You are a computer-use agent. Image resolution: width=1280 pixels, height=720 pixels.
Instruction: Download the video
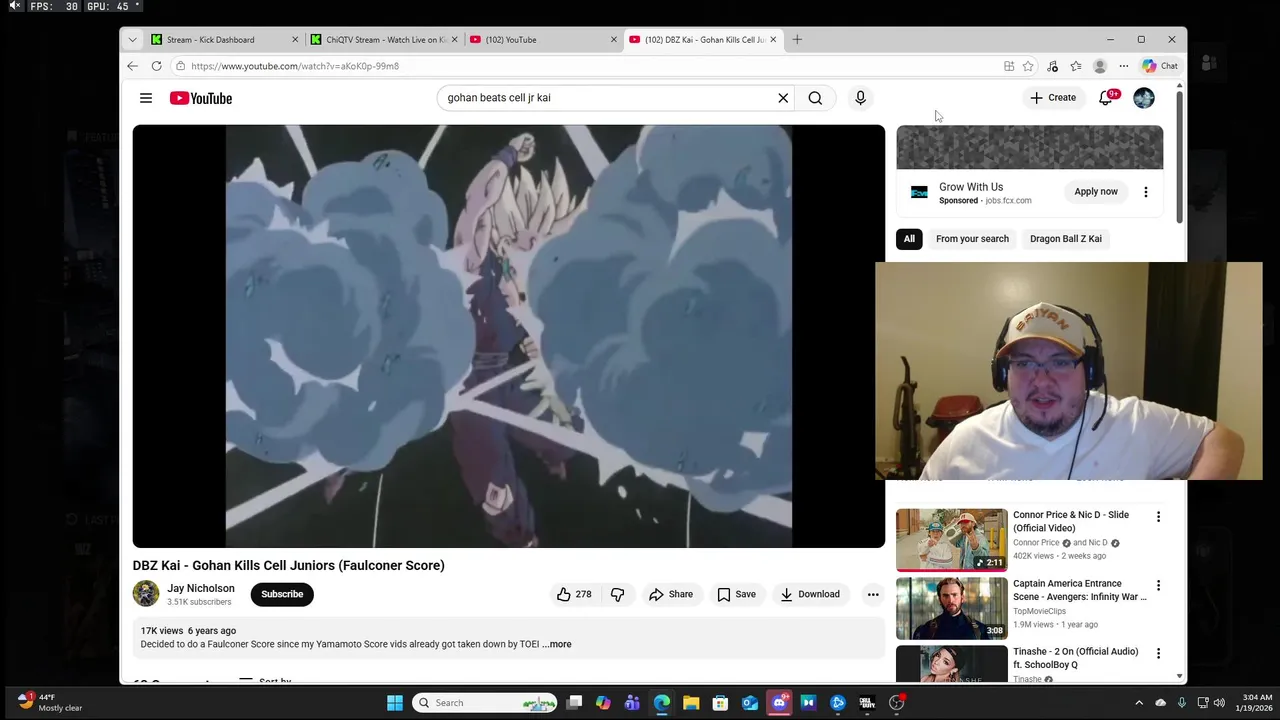point(810,594)
